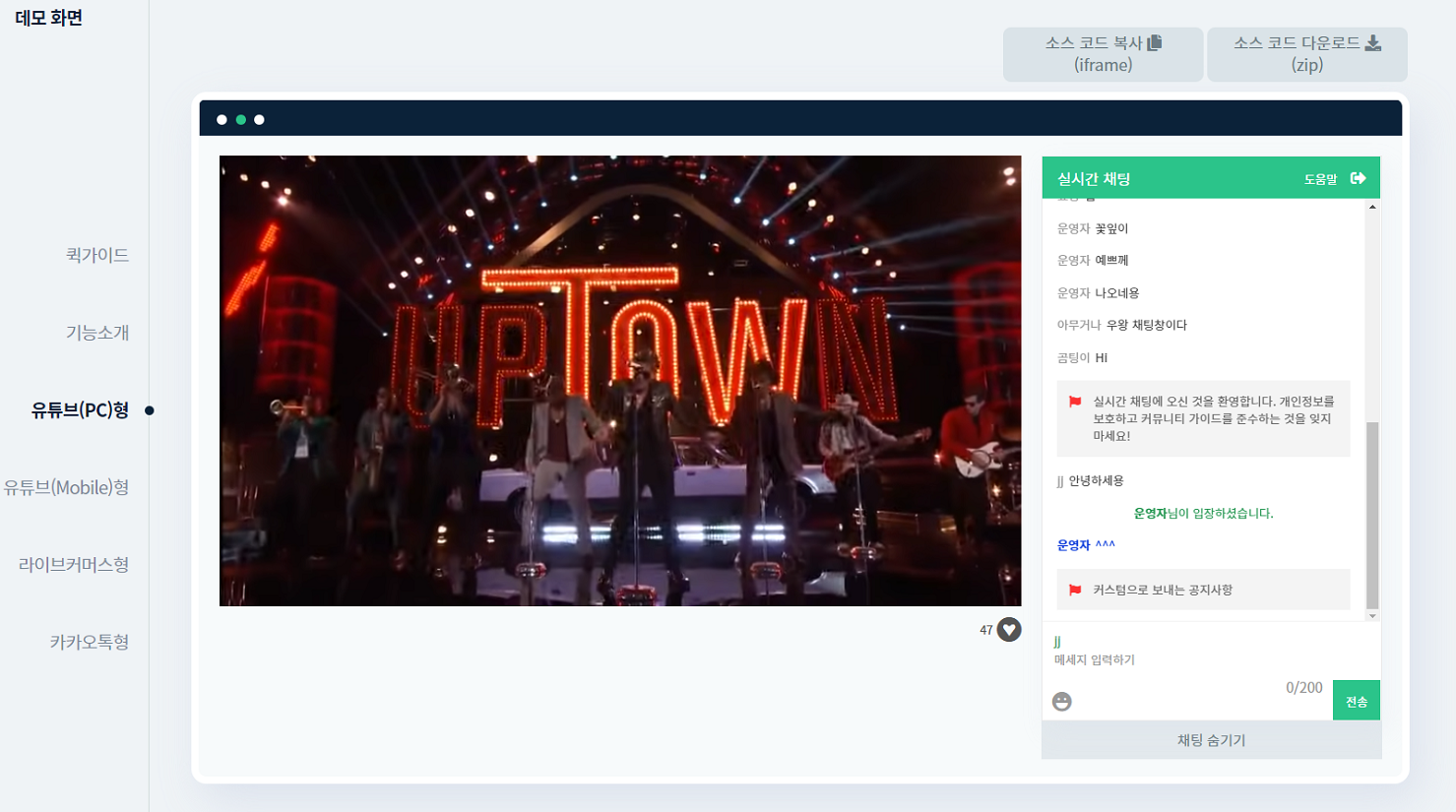Hide the chat with 채팅 숨기기

(x=1211, y=740)
